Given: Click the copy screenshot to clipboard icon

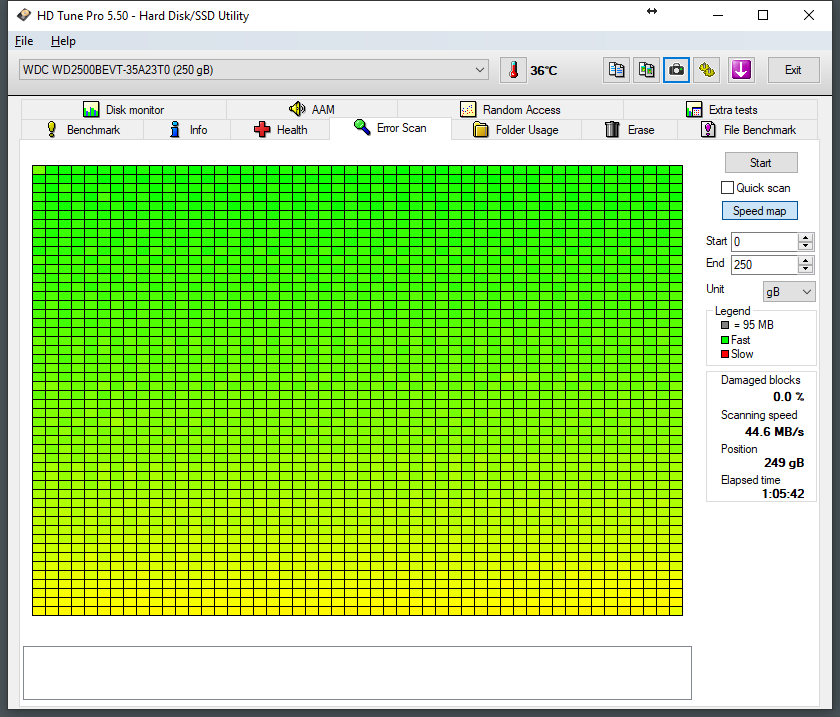Looking at the screenshot, I should [647, 70].
